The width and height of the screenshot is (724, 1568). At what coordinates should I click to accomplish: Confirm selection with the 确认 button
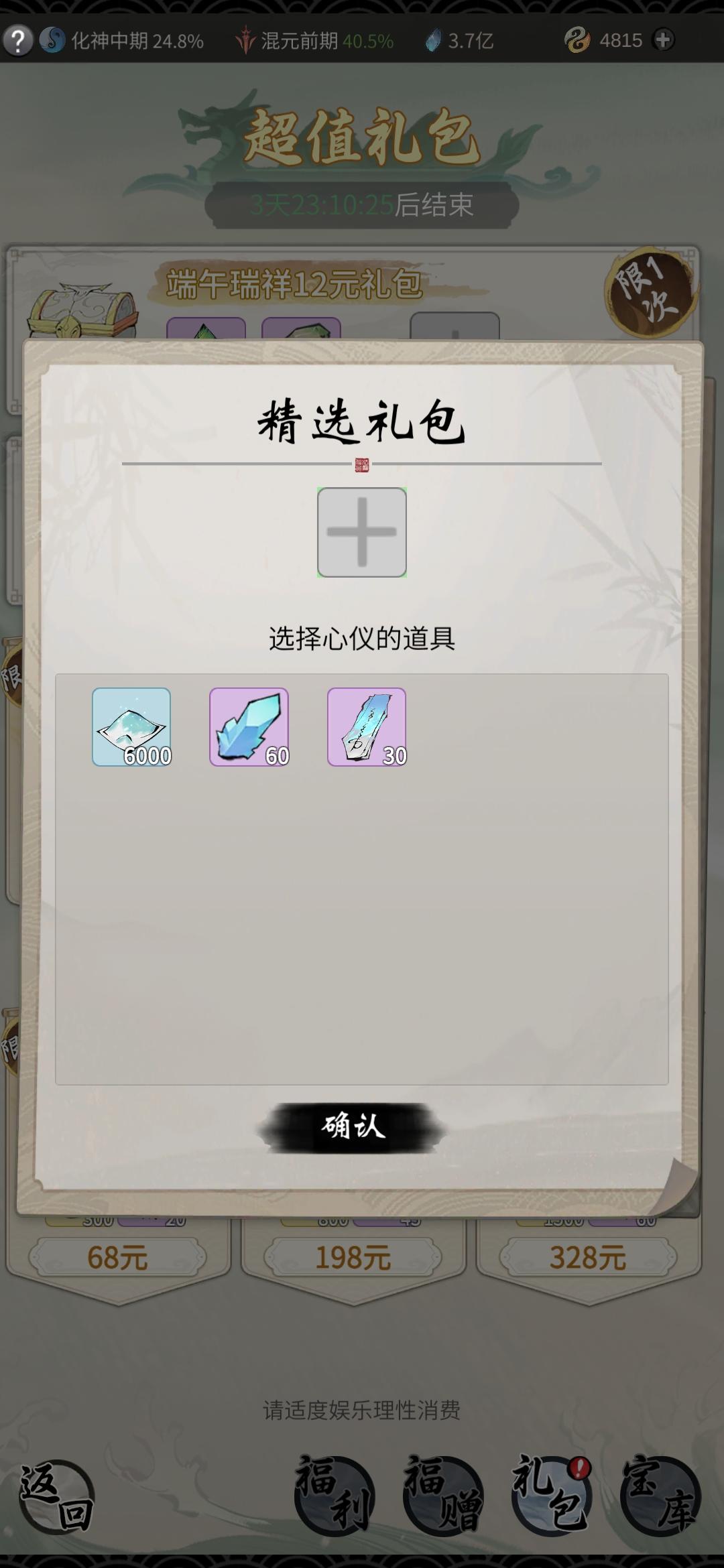click(x=353, y=1128)
